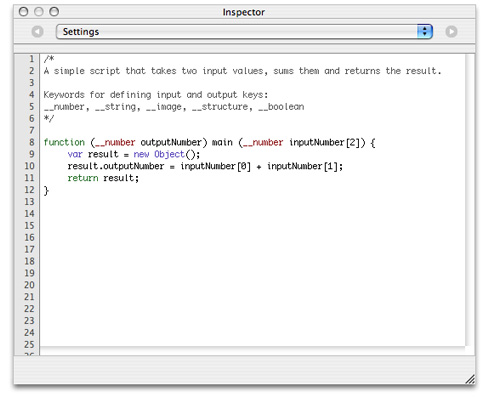Click the closing brace on line 12

pos(46,190)
